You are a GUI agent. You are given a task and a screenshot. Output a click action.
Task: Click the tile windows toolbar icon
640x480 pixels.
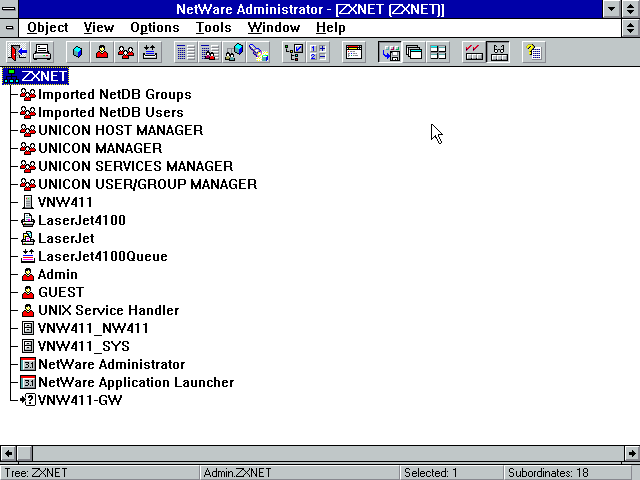[x=438, y=52]
